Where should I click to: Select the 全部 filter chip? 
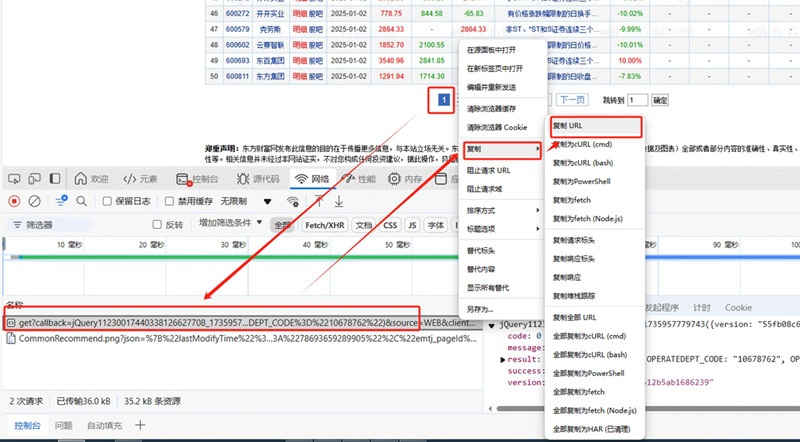point(282,225)
